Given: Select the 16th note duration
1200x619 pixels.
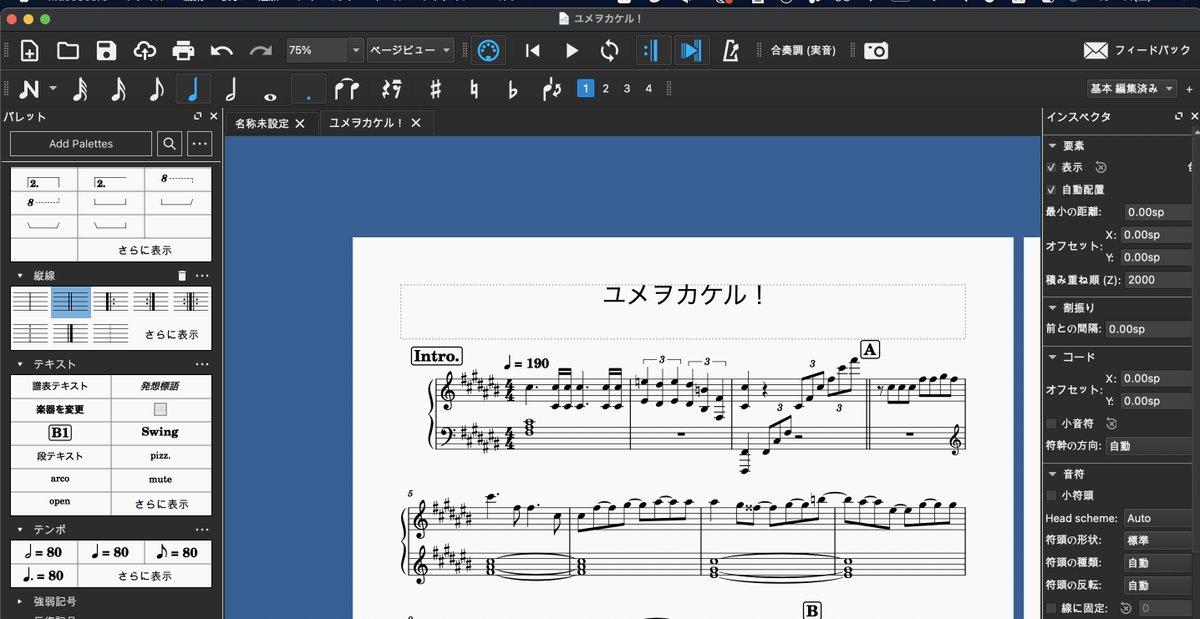Looking at the screenshot, I should pyautogui.click(x=118, y=89).
